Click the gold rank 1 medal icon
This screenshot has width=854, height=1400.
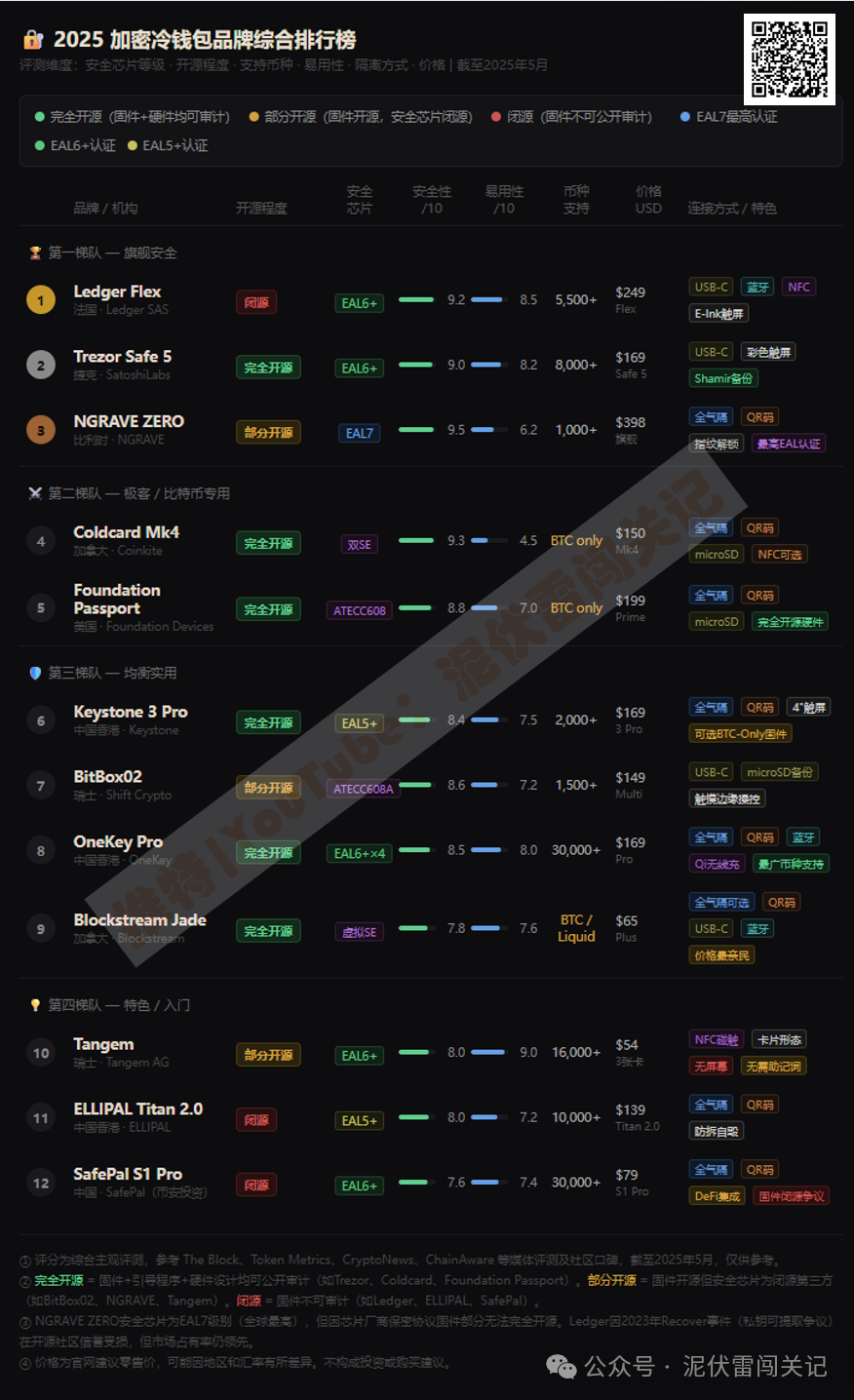40,299
